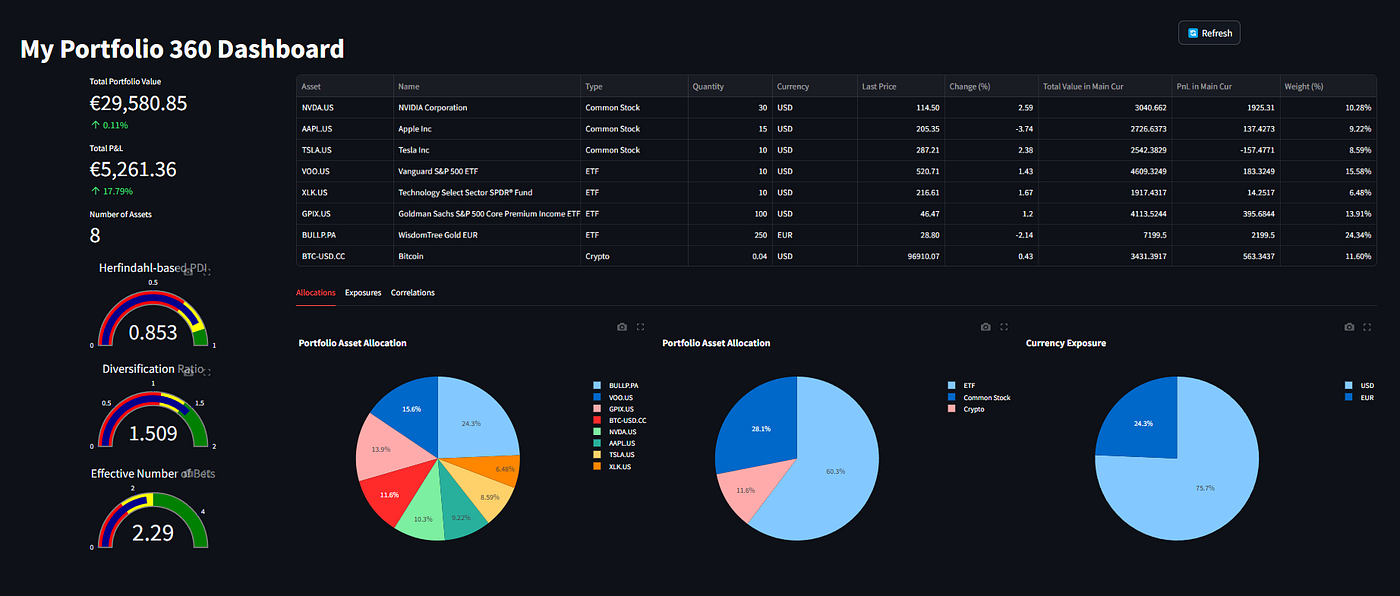Toggle VOO.US legend entry
Screen dimensions: 1400x596
(x=615, y=397)
